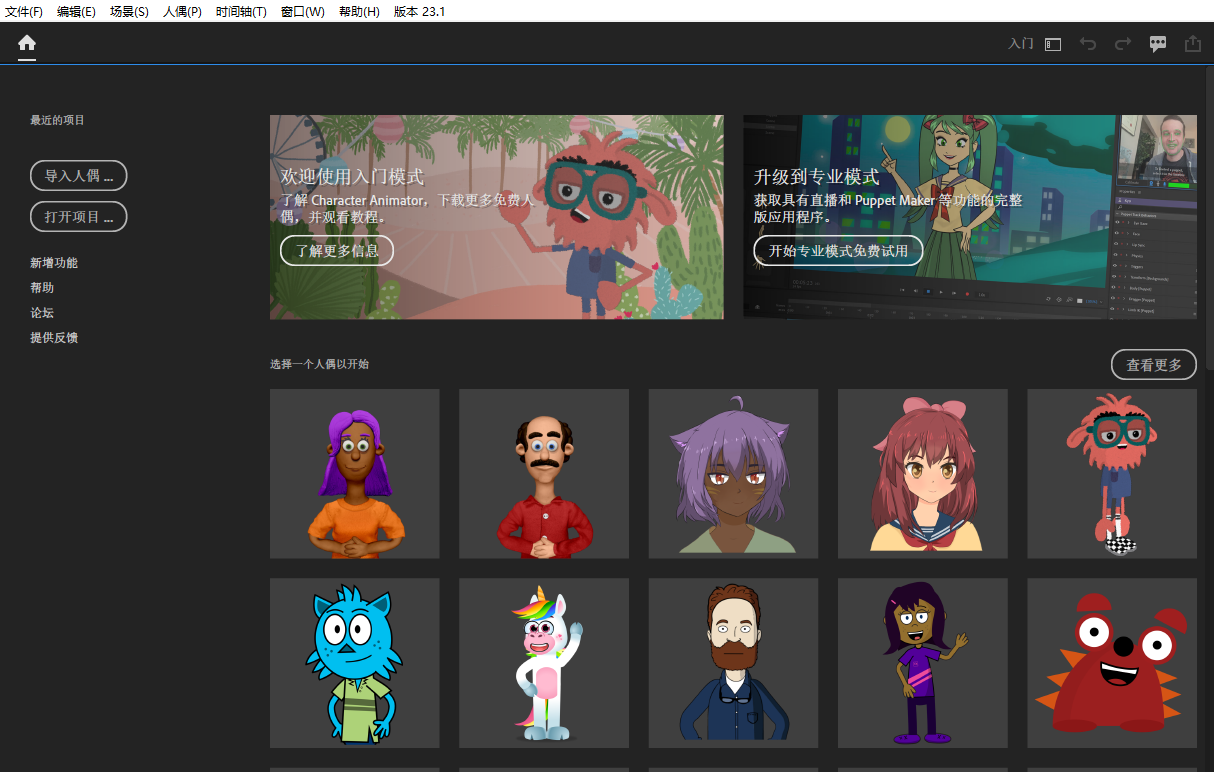The image size is (1214, 772).
Task: Open the 窗口(W) menu
Action: tap(303, 11)
